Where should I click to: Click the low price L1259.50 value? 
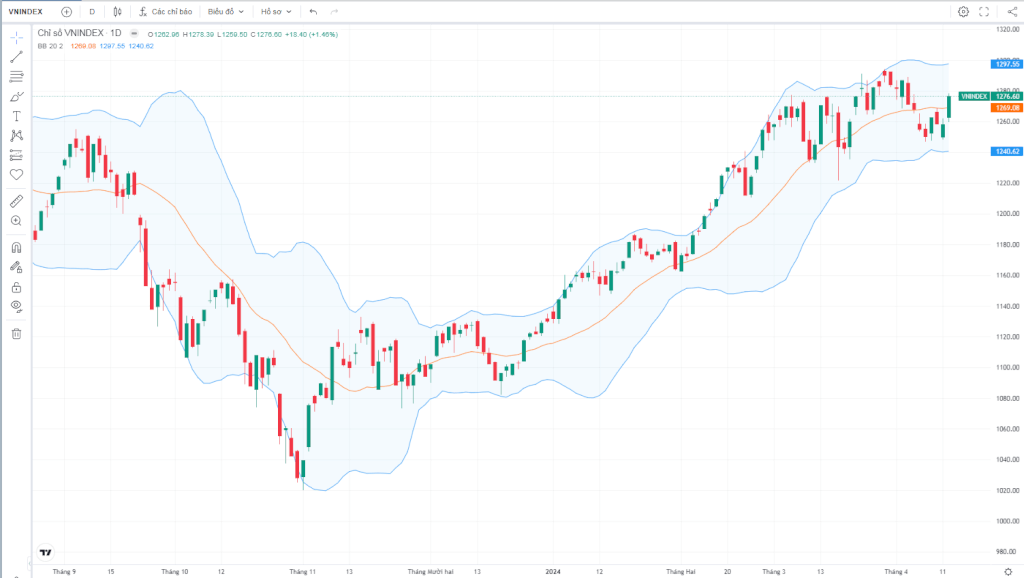tap(232, 35)
